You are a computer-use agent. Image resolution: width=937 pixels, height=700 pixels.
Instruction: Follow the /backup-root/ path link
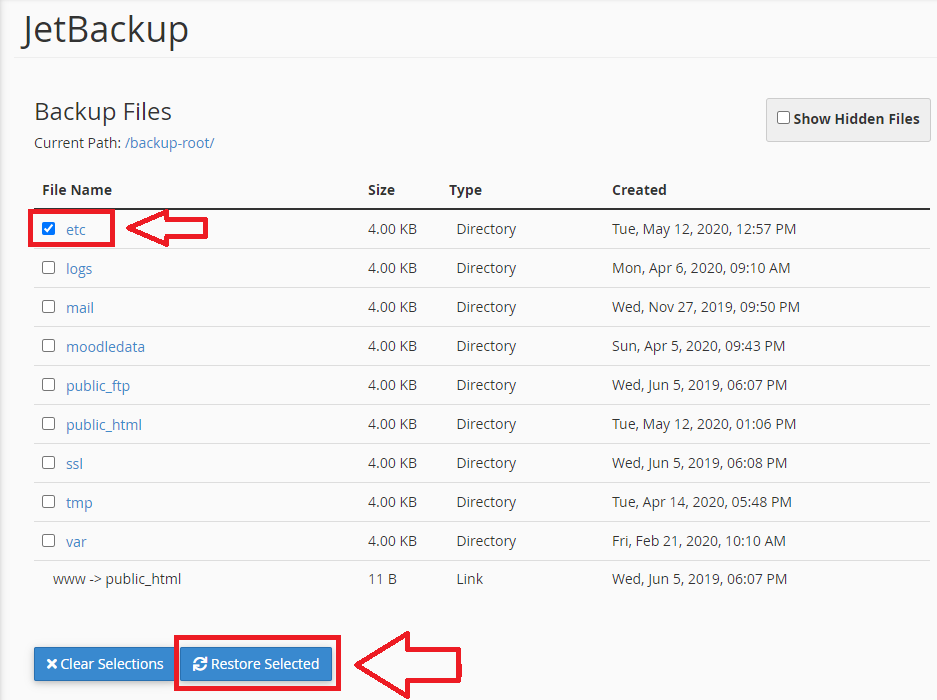click(170, 143)
